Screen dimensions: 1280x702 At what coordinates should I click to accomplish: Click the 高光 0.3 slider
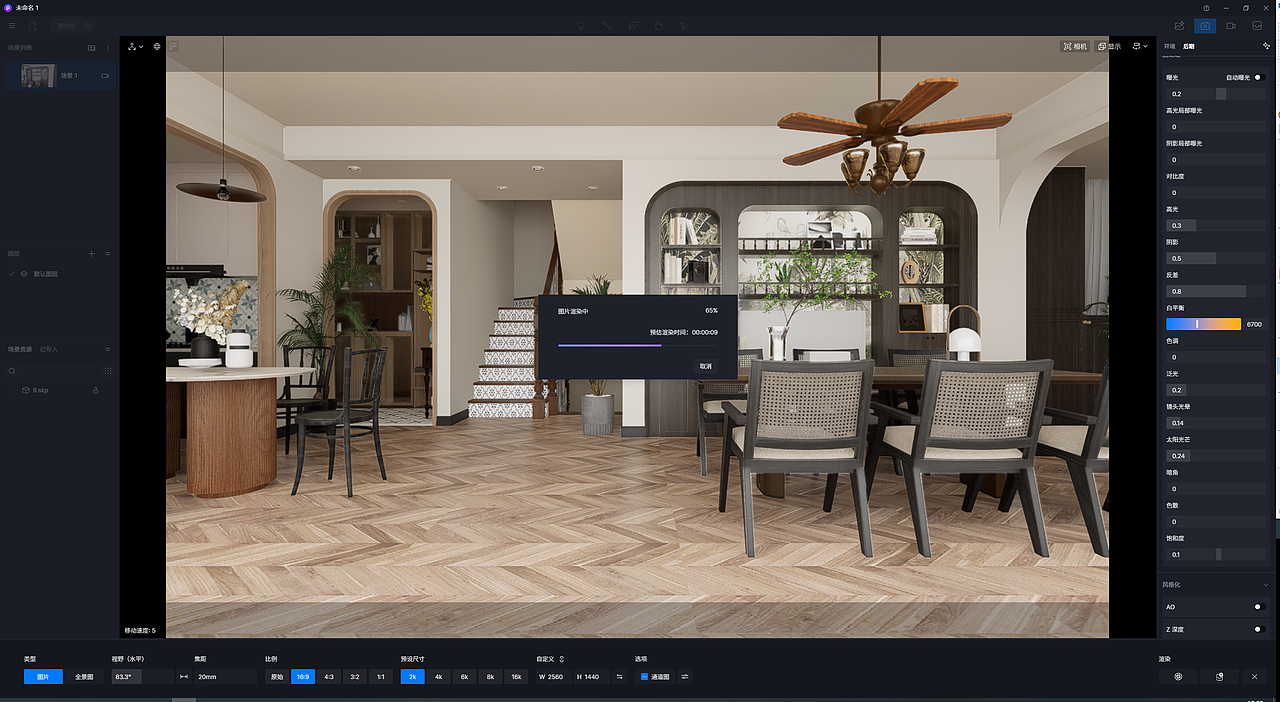[x=1216, y=225]
